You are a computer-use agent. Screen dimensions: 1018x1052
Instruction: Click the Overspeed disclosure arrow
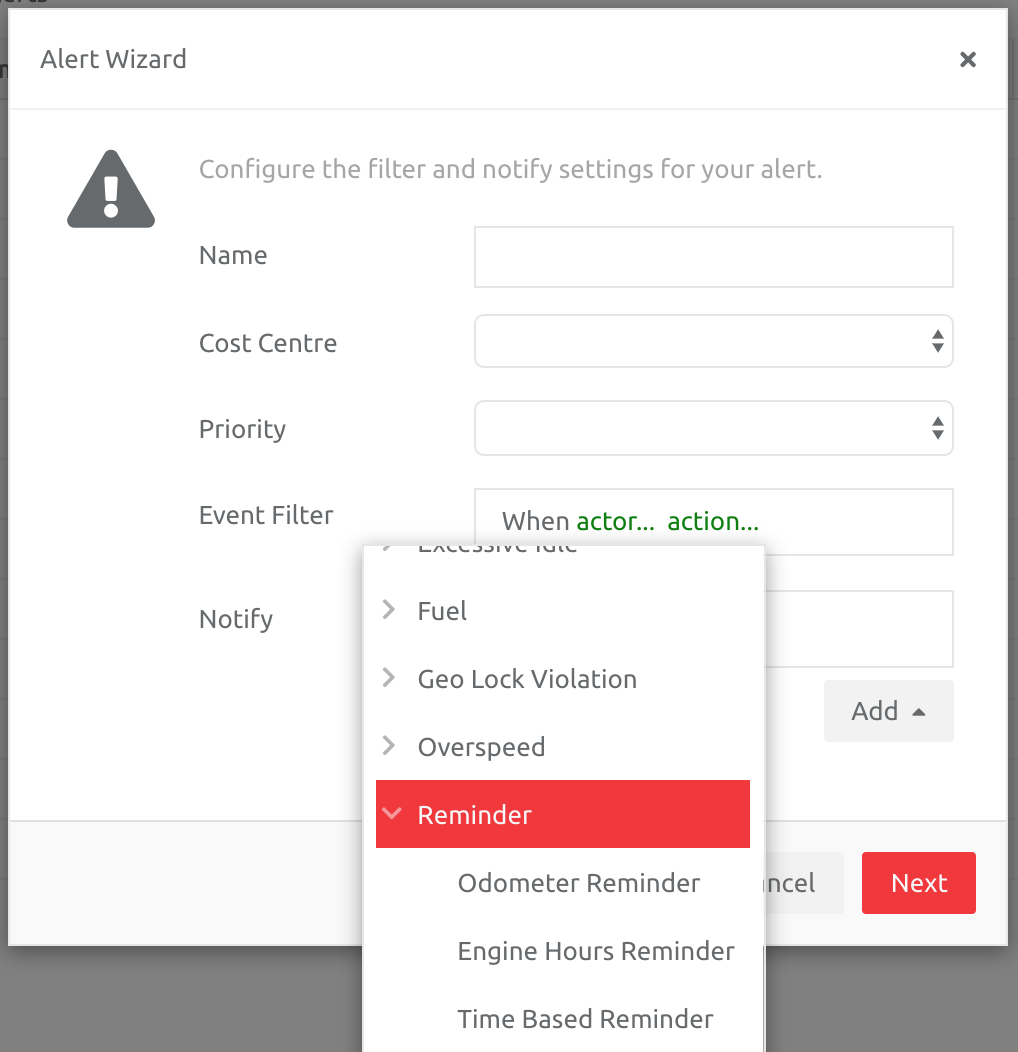tap(390, 746)
